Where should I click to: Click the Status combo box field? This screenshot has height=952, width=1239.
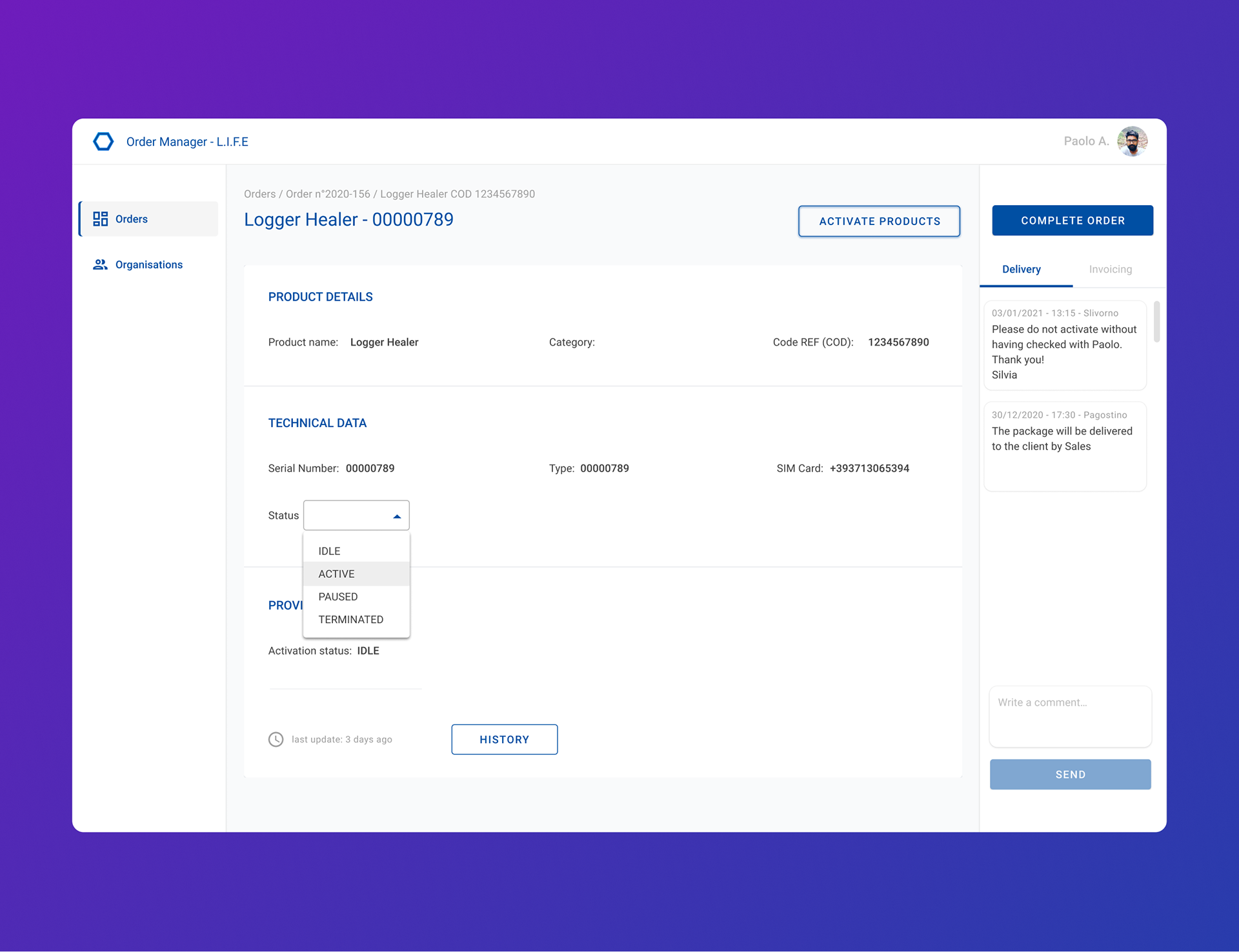356,515
